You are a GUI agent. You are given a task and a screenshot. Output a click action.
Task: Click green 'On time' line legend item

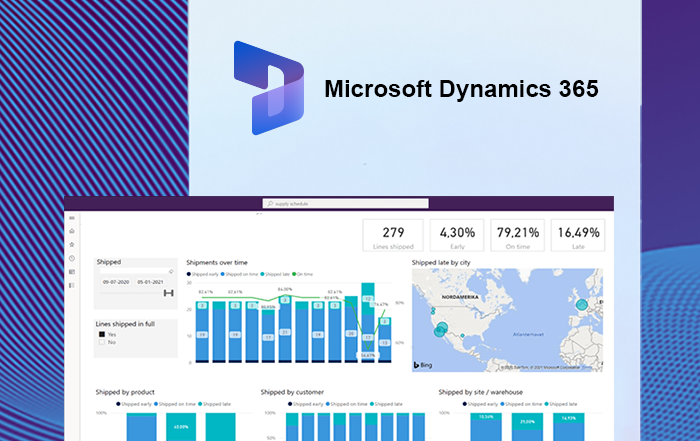pyautogui.click(x=303, y=274)
